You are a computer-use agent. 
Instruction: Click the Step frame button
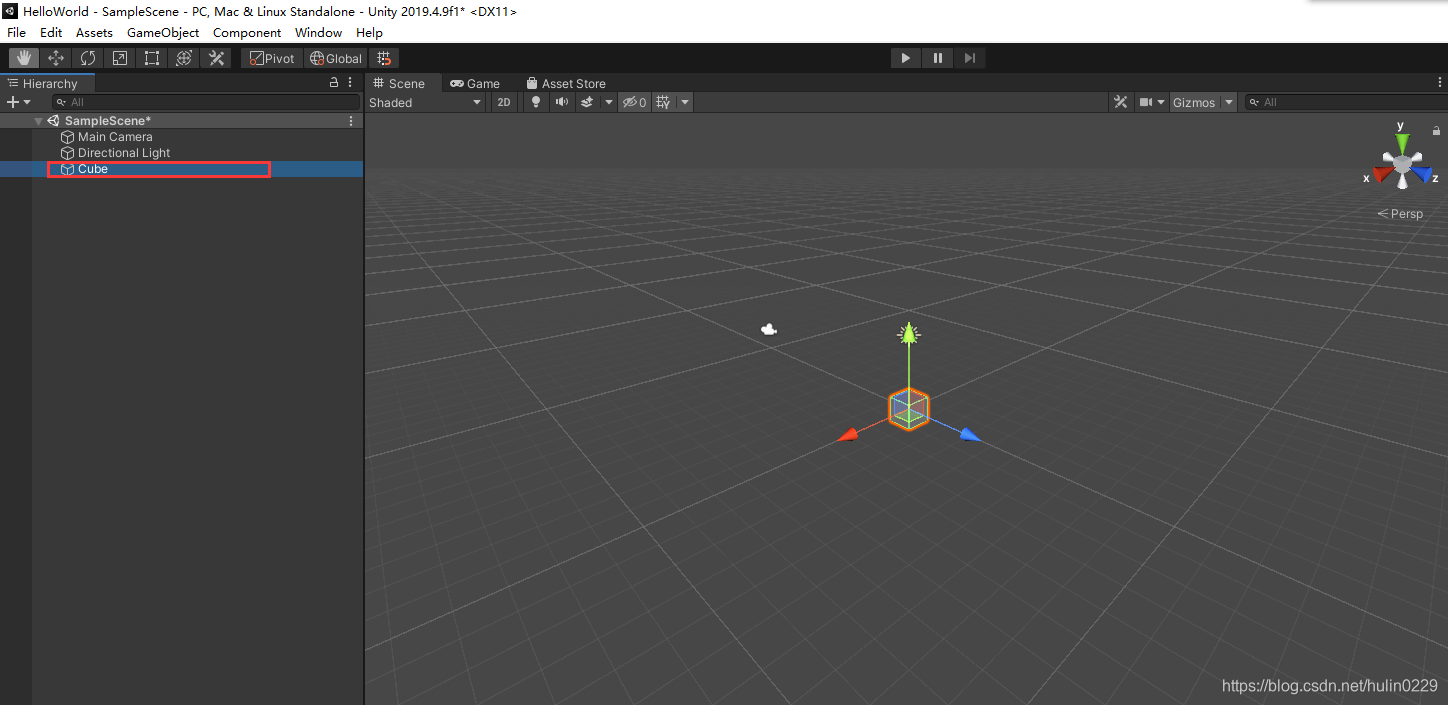click(970, 58)
